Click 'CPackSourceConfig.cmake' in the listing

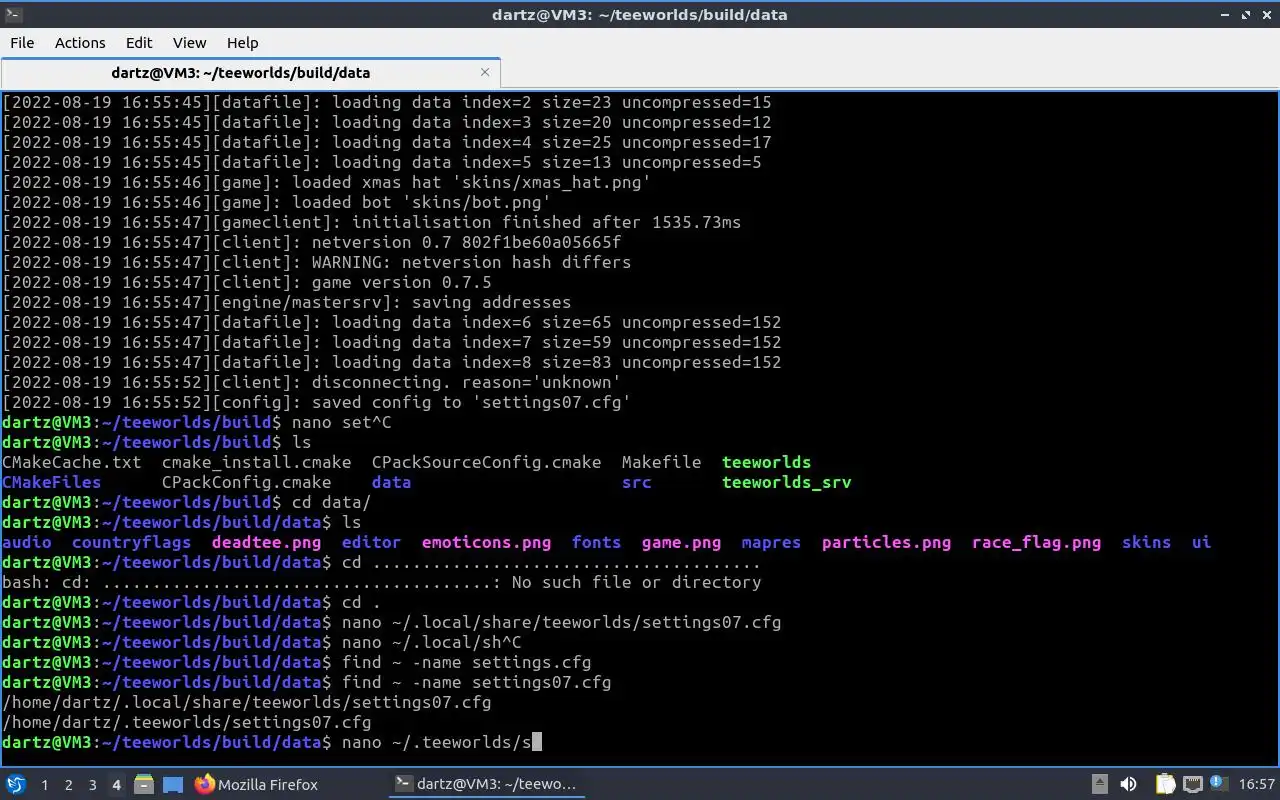[x=486, y=462]
